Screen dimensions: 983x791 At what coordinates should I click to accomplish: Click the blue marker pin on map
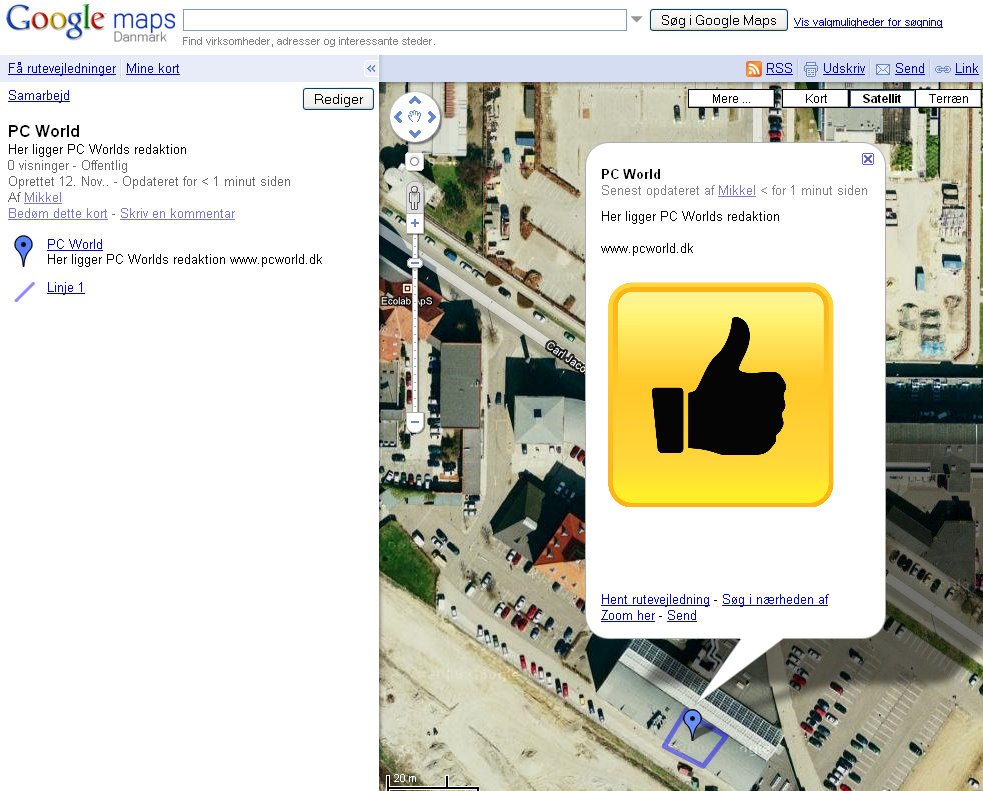coord(692,724)
